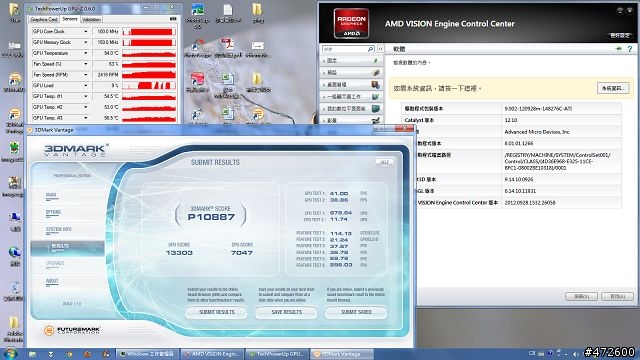Click the green pin icon in AMD header
This screenshot has width=640, height=360.
[x=619, y=49]
